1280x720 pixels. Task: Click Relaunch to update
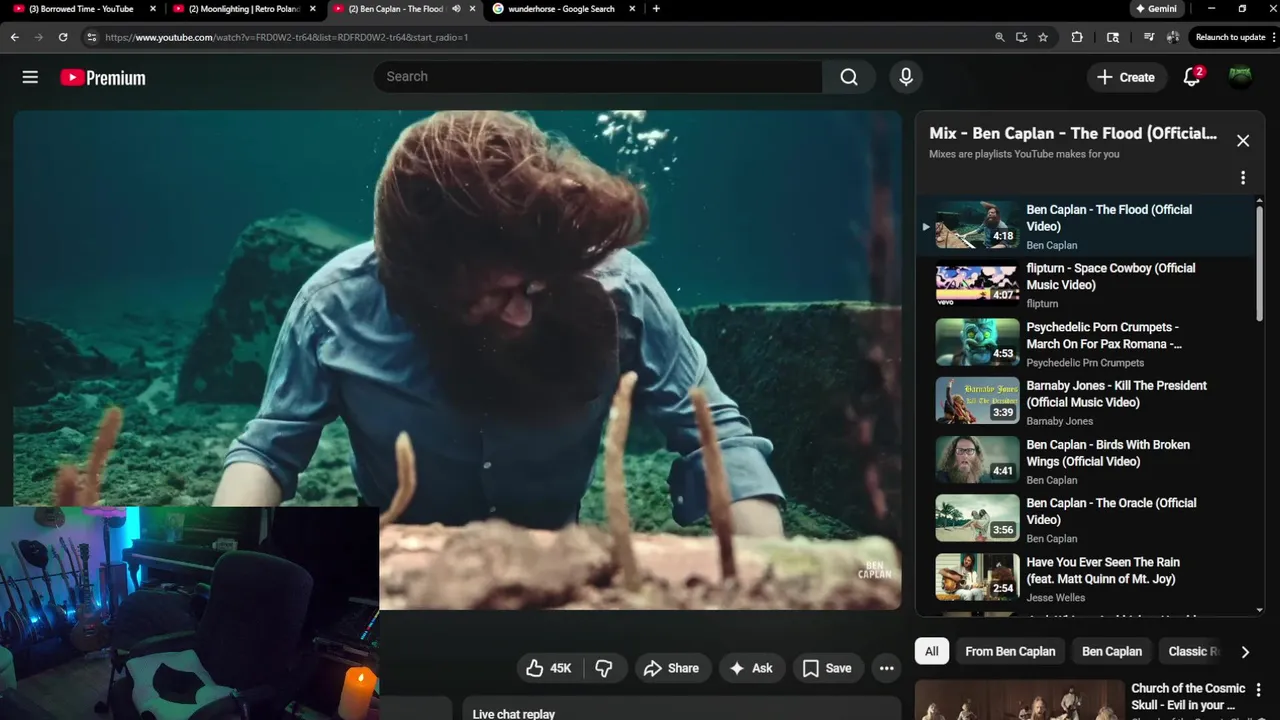[x=1230, y=37]
